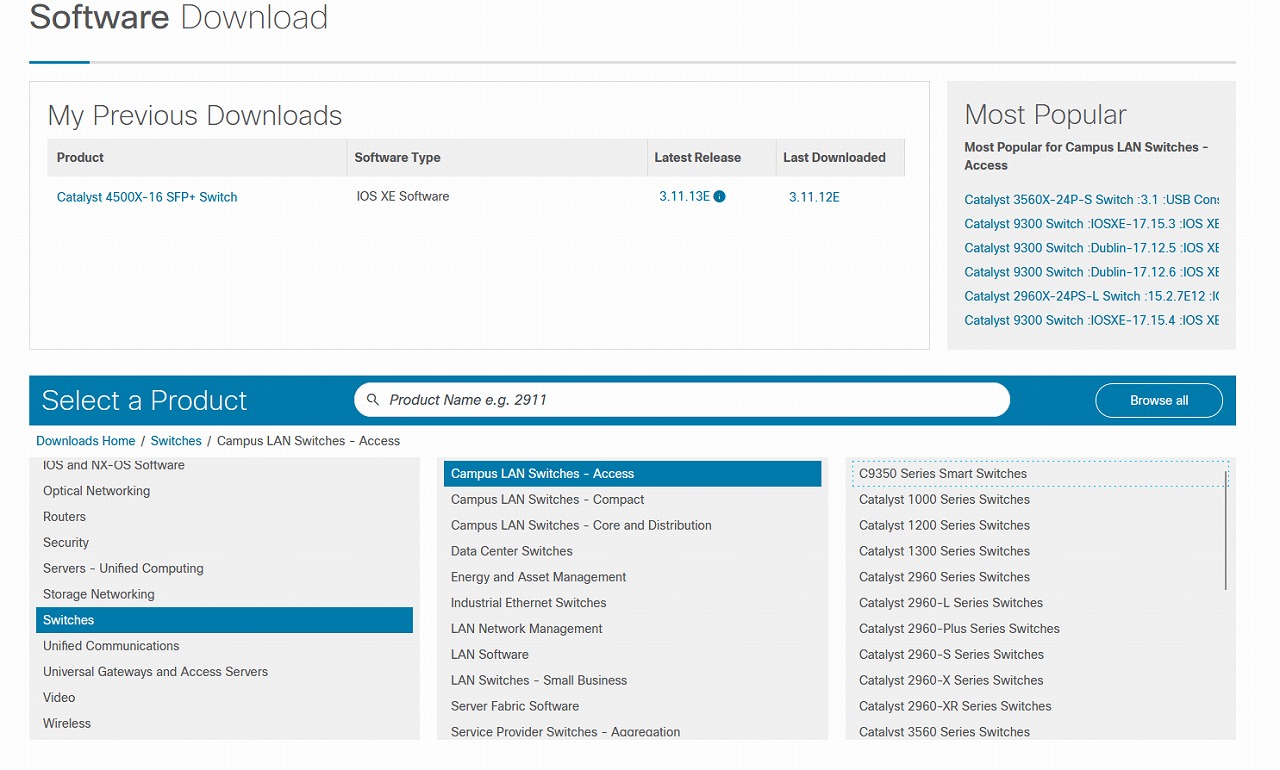
Task: Click the search magnifier icon
Action: (373, 400)
